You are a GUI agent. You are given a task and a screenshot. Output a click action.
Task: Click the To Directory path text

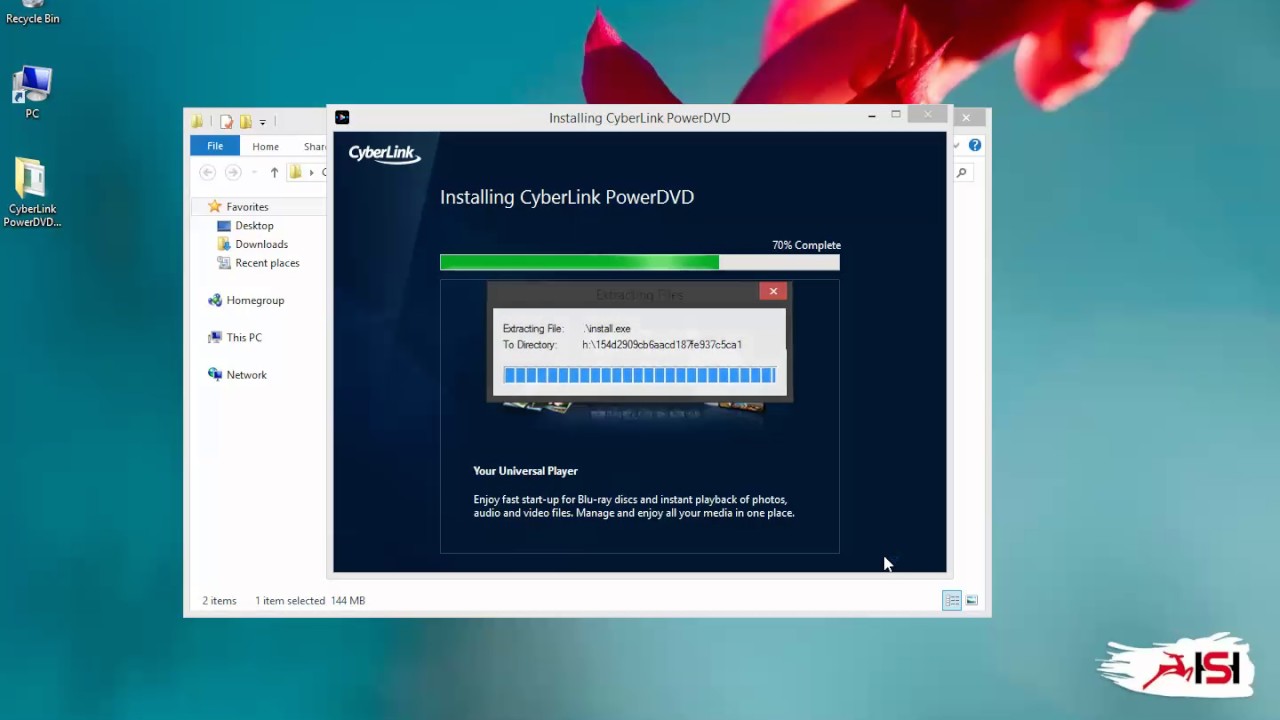tap(662, 345)
